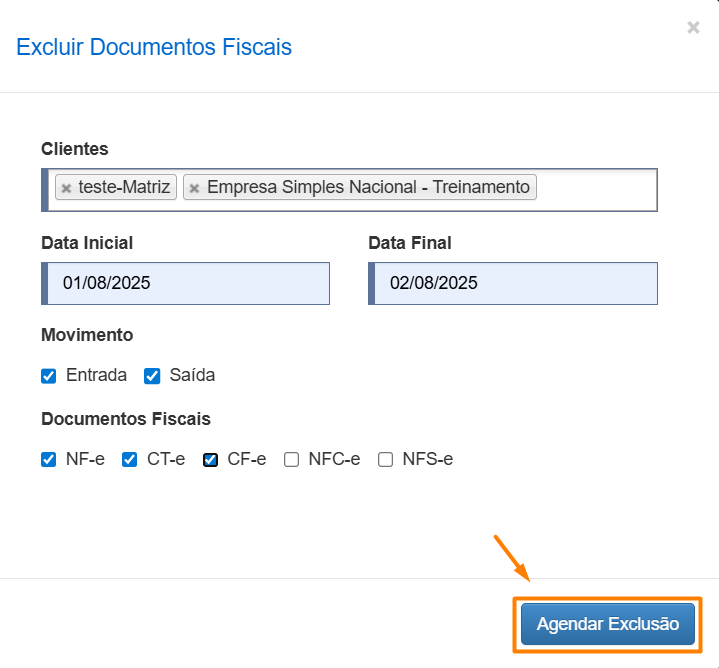
Task: Toggle the CT-e document checkbox
Action: click(x=130, y=460)
